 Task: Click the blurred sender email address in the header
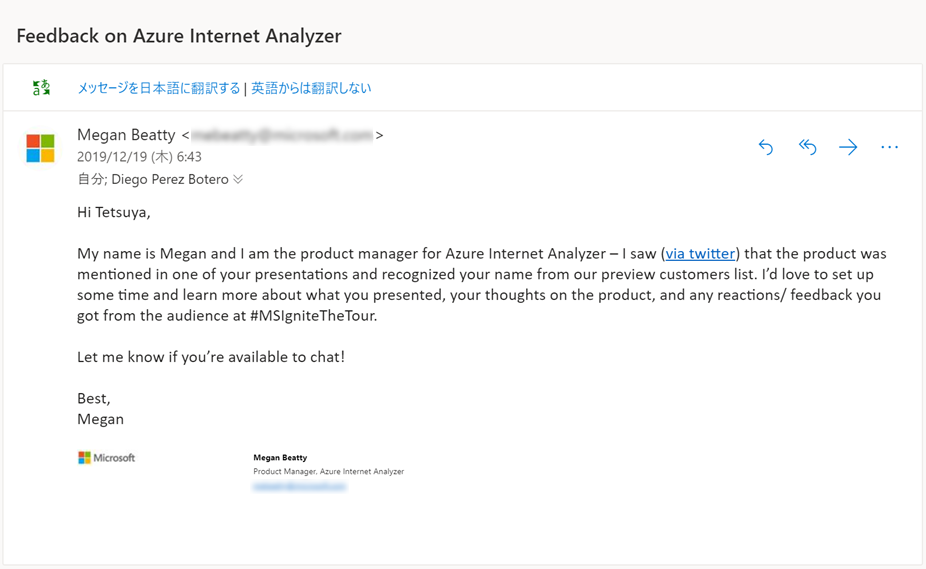point(281,135)
